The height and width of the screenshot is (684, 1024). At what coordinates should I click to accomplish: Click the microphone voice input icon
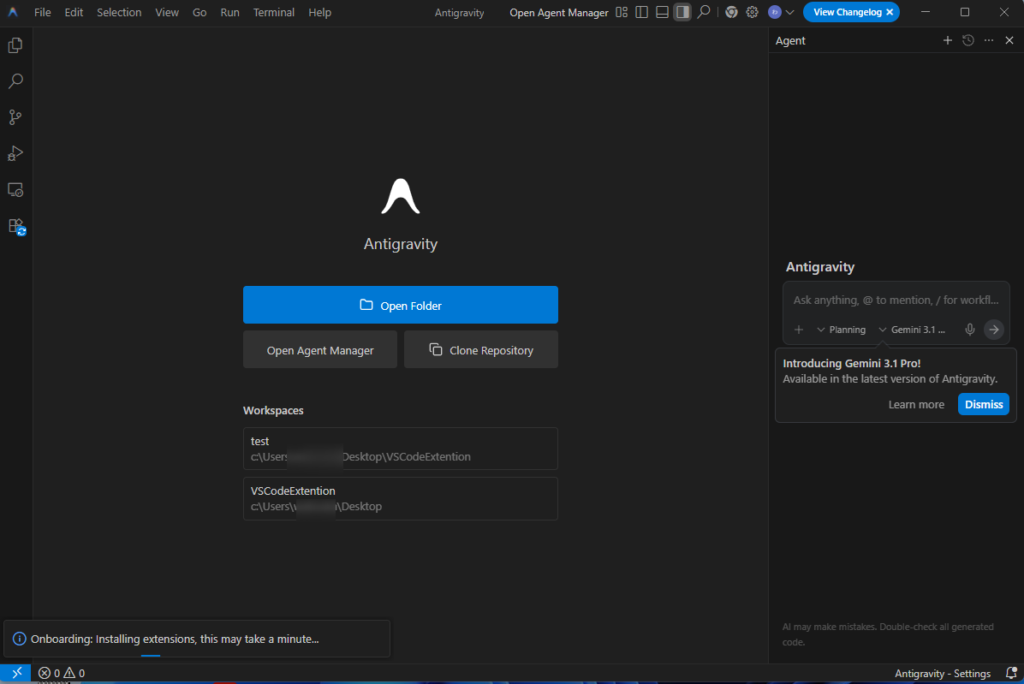point(969,330)
